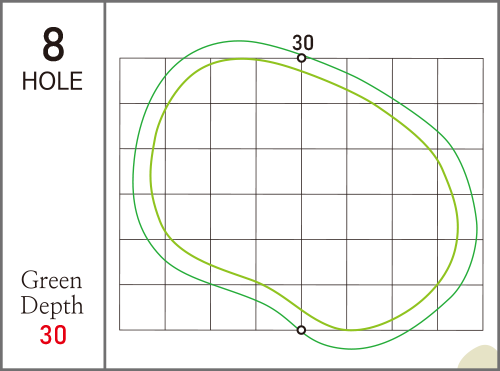The height and width of the screenshot is (371, 500).
Task: Click the Depth word in left panel
Action: pyautogui.click(x=52, y=305)
